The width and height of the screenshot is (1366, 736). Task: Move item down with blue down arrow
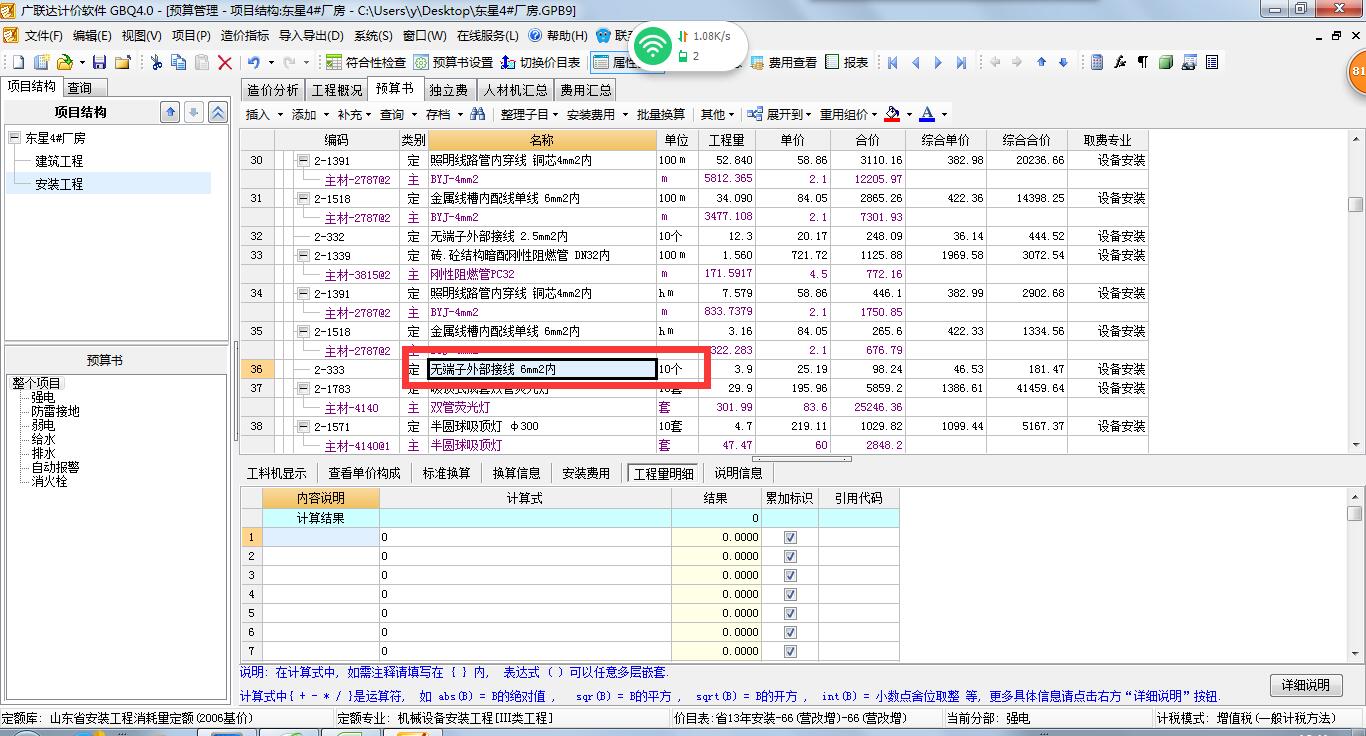[x=1063, y=62]
